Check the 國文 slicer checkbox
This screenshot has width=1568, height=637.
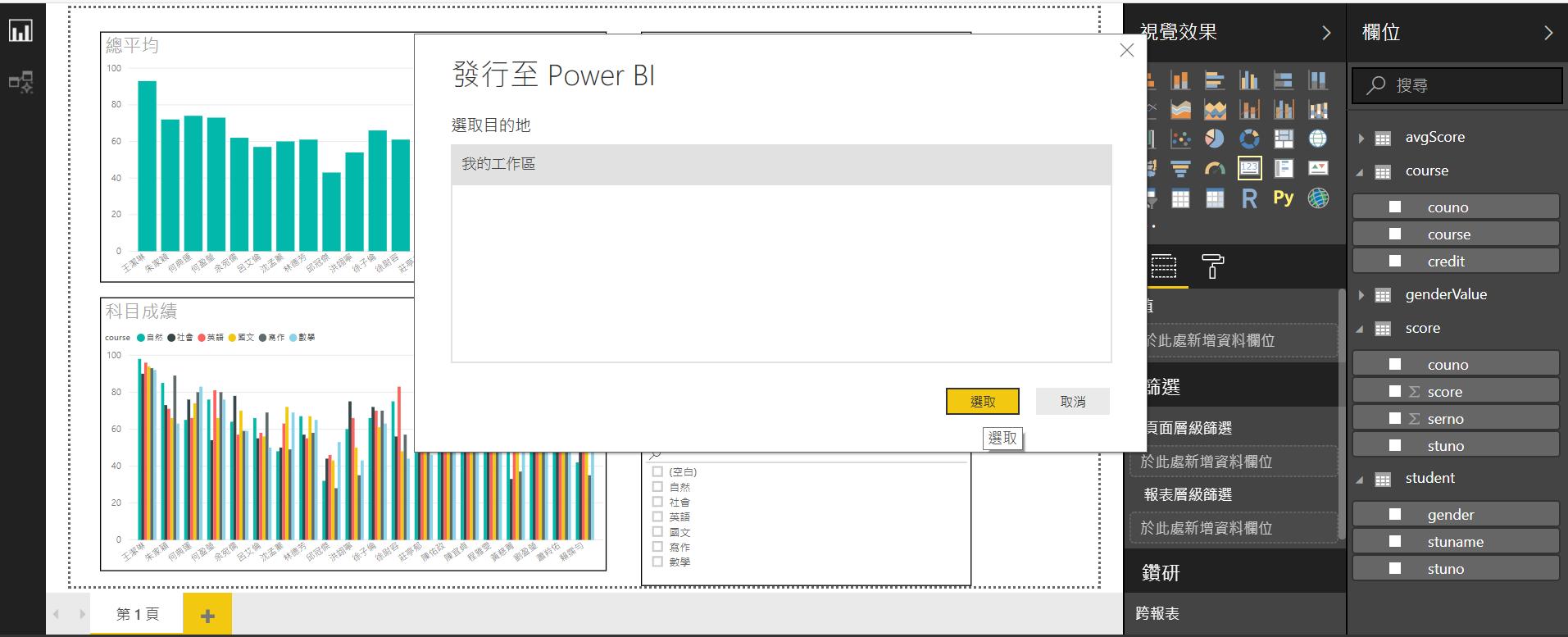(657, 532)
